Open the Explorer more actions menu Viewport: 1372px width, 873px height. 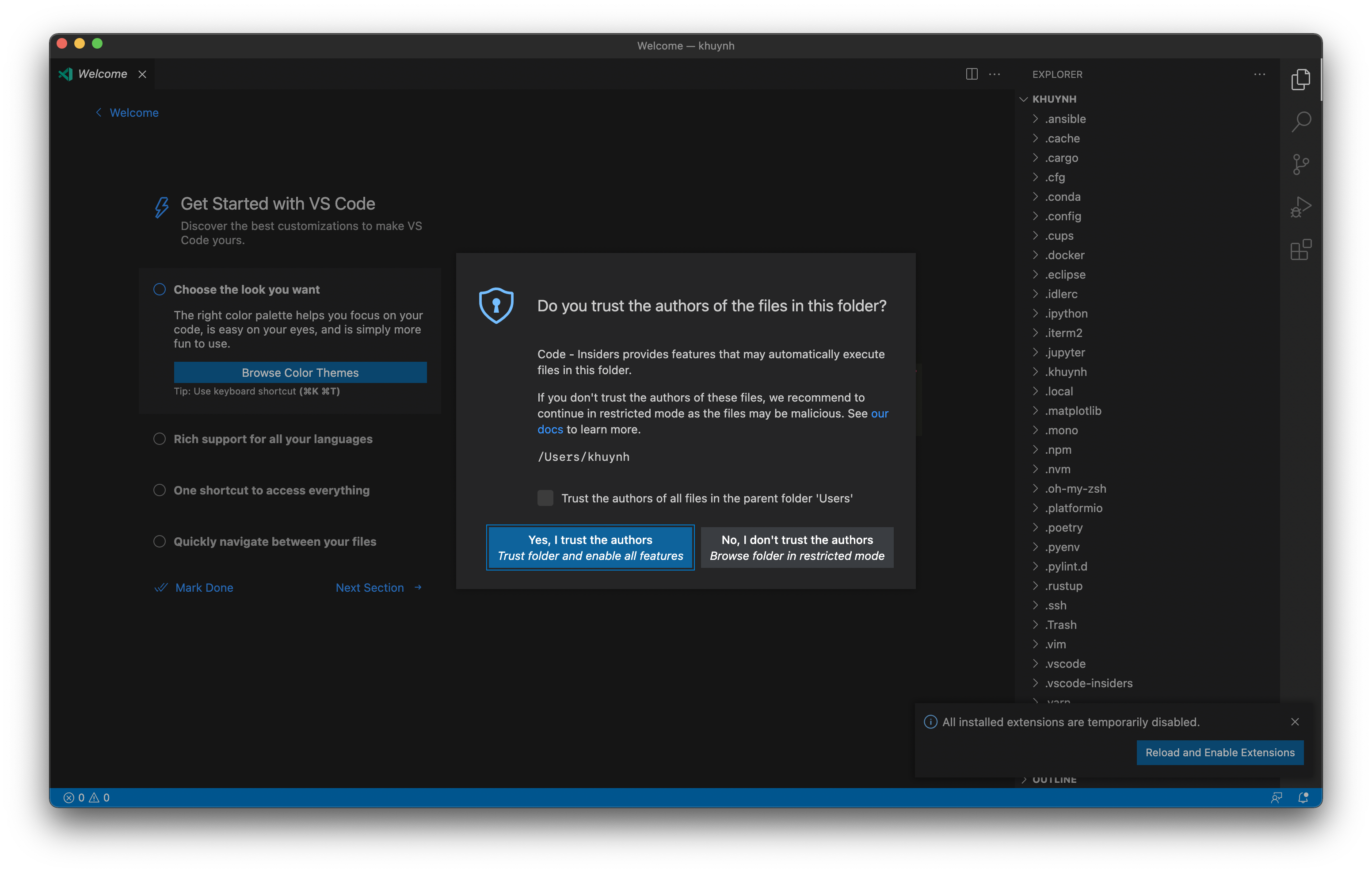[1260, 74]
